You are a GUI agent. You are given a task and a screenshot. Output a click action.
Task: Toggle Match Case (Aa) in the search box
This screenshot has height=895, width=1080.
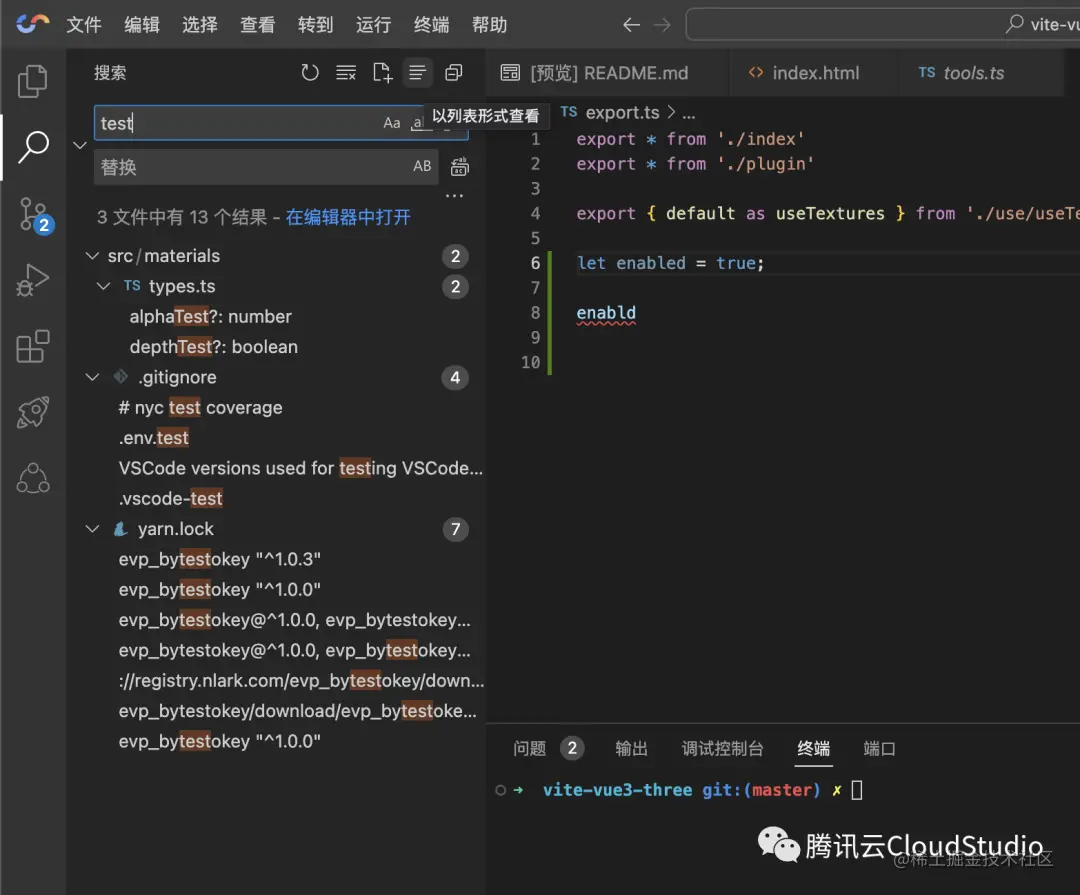391,123
